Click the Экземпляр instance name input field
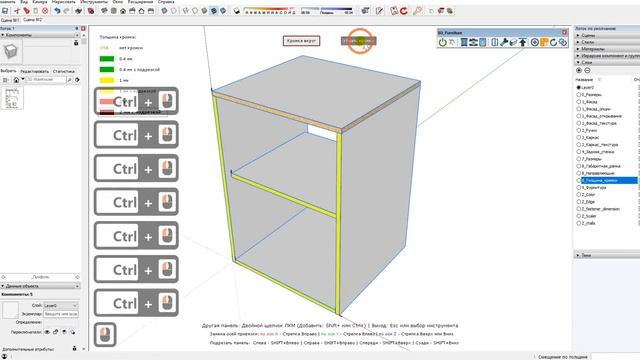 (61, 314)
